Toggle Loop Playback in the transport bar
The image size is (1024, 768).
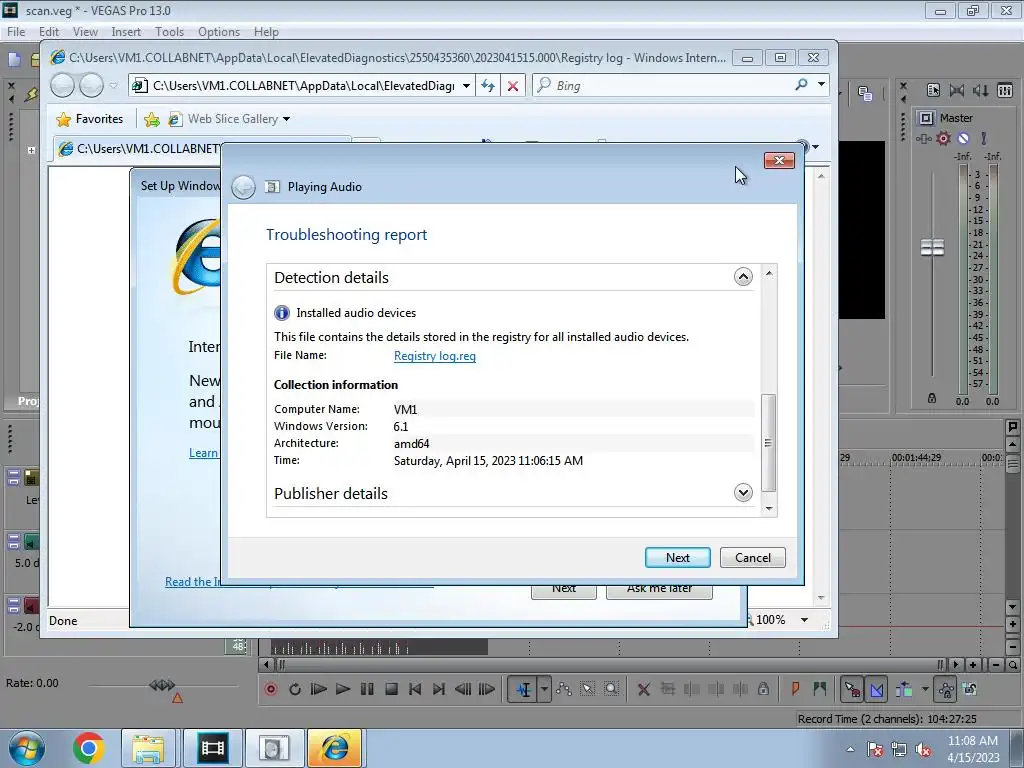(295, 689)
